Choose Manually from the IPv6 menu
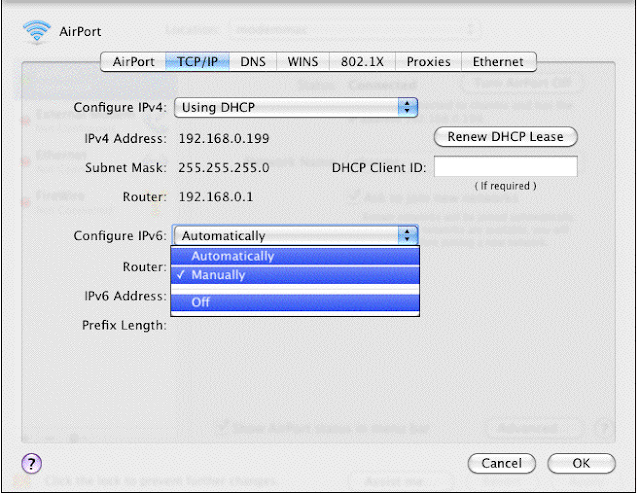The height and width of the screenshot is (494, 640). point(295,275)
